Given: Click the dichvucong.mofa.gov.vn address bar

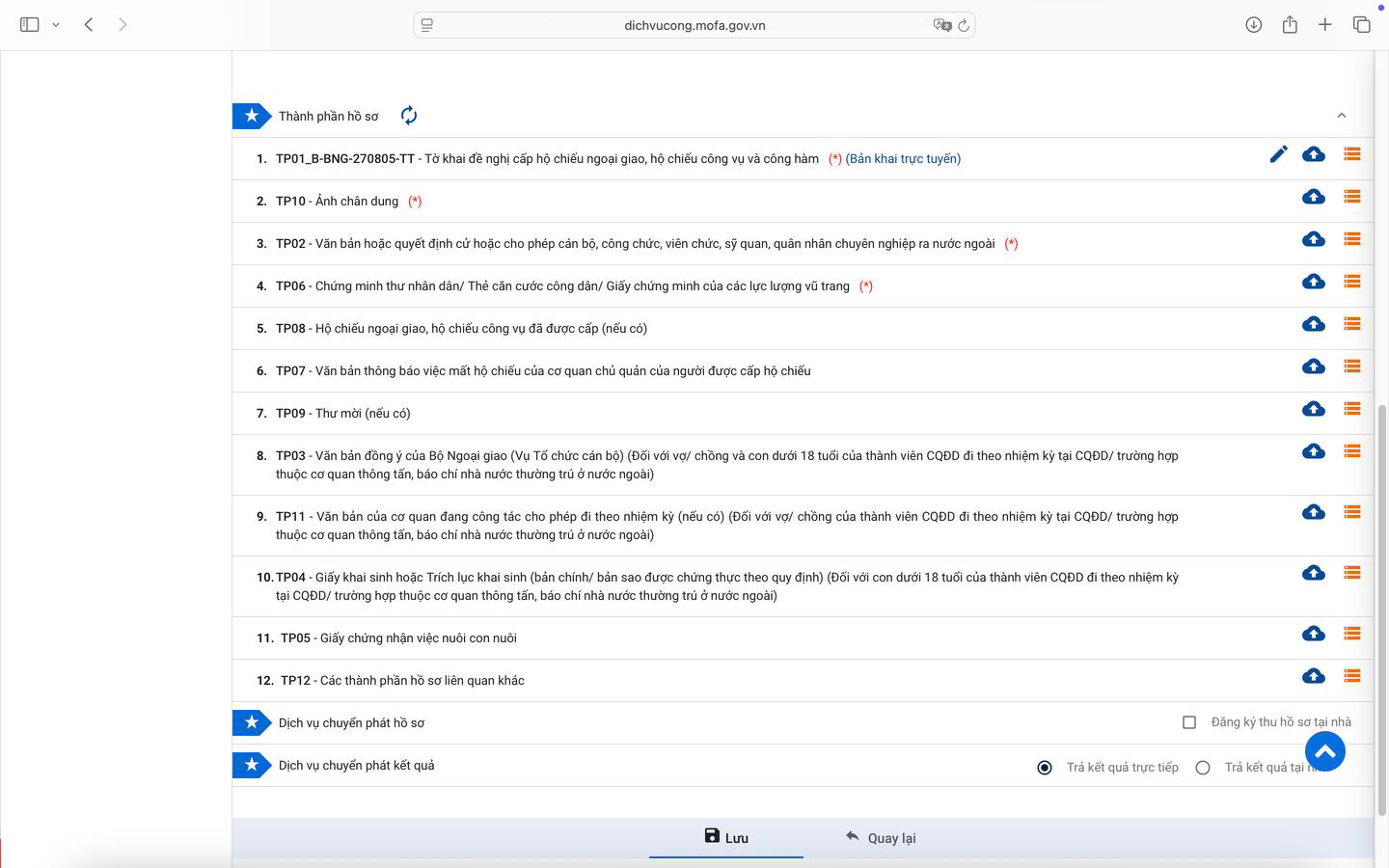Looking at the screenshot, I should tap(694, 25).
